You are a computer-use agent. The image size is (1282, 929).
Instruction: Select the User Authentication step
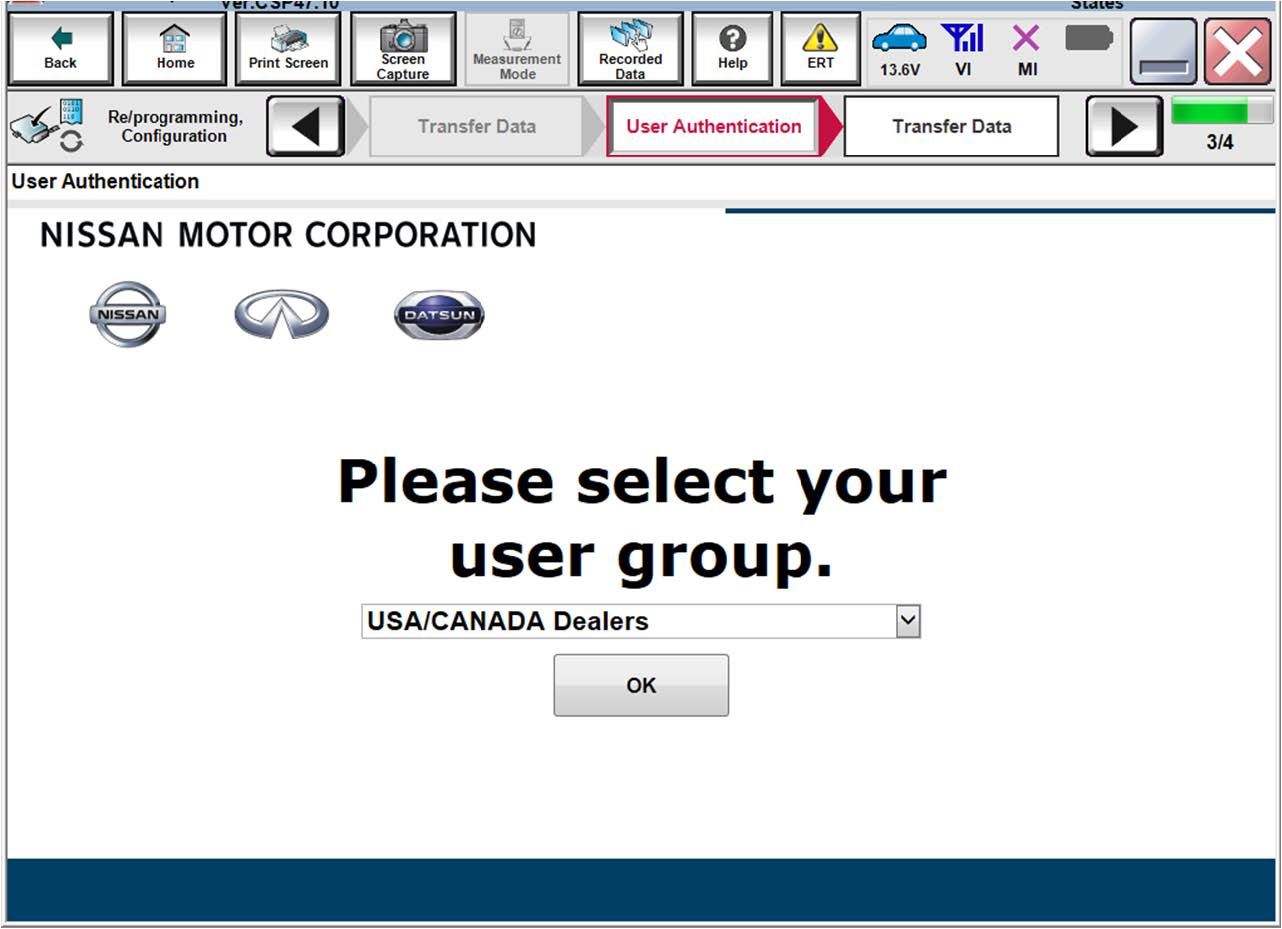coord(713,127)
